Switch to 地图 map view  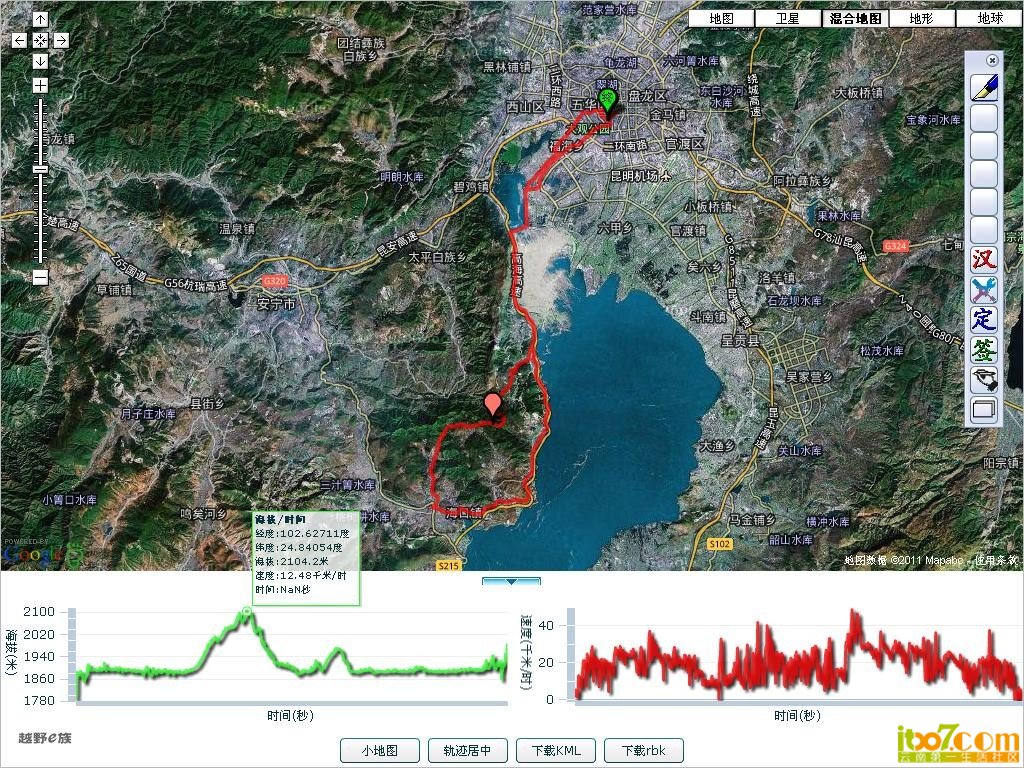tap(722, 18)
